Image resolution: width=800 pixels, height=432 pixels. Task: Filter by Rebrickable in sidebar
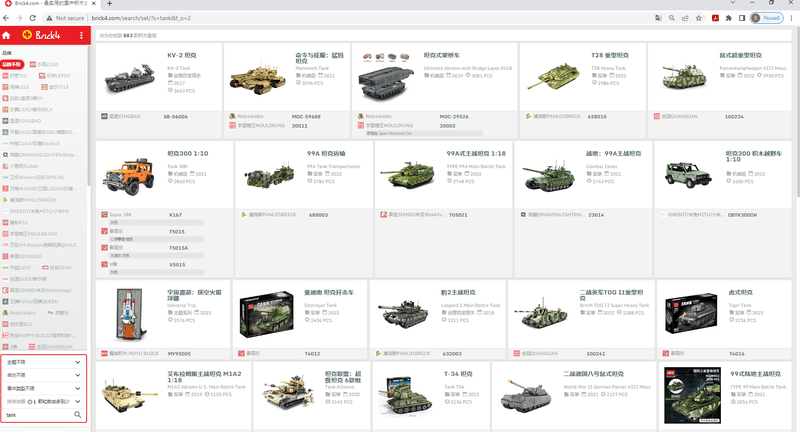point(19,313)
